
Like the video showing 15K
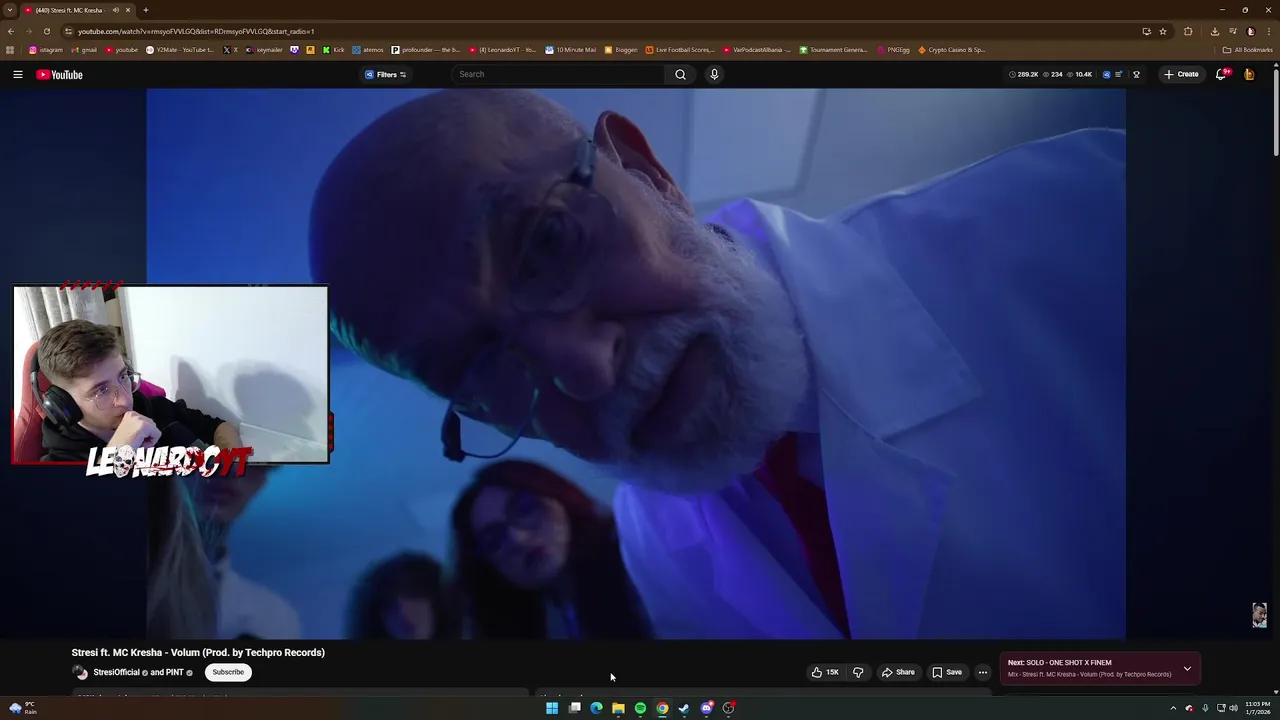tap(826, 672)
